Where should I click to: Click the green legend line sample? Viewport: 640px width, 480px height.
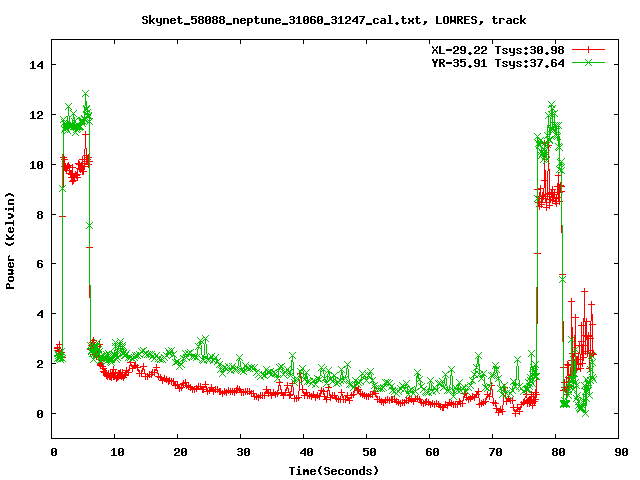pyautogui.click(x=588, y=62)
